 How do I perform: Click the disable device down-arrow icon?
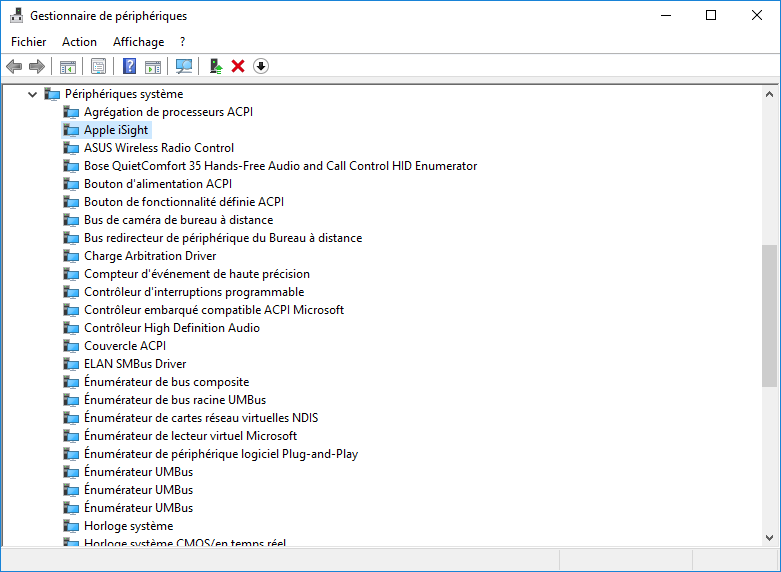[261, 66]
